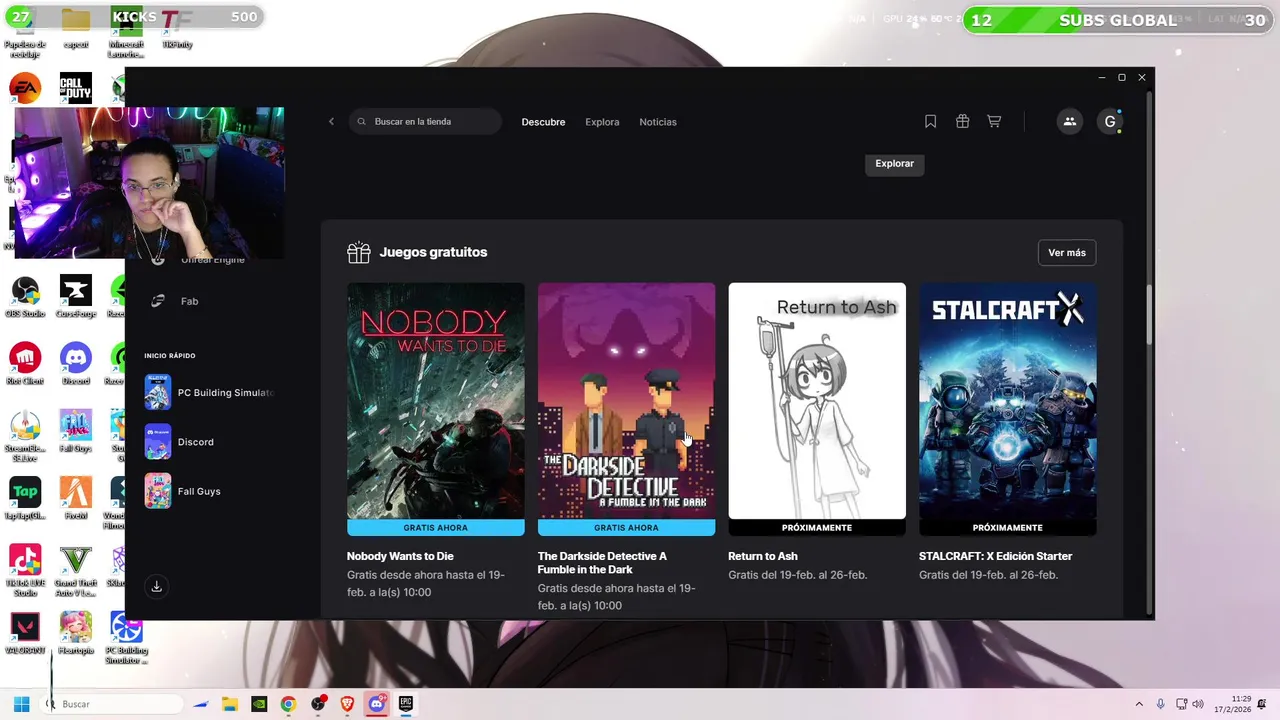The width and height of the screenshot is (1280, 720).
Task: Click 'The Darkside Detective A Fumble in the Dark' title
Action: coord(602,563)
